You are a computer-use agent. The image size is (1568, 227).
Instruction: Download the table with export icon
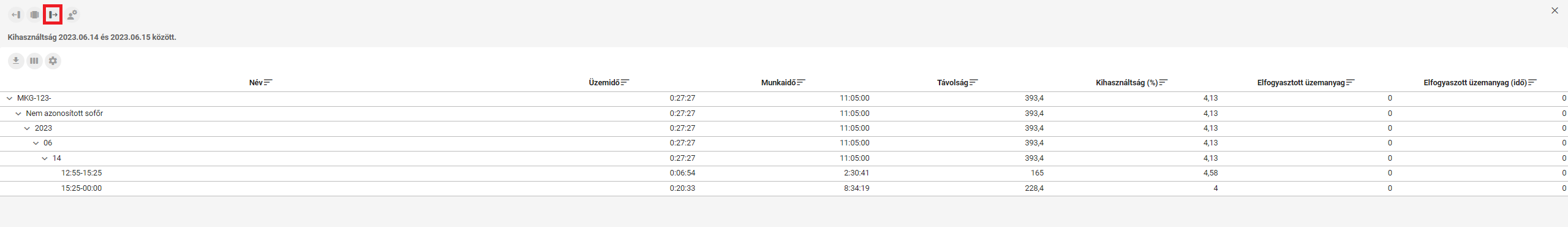[16, 61]
